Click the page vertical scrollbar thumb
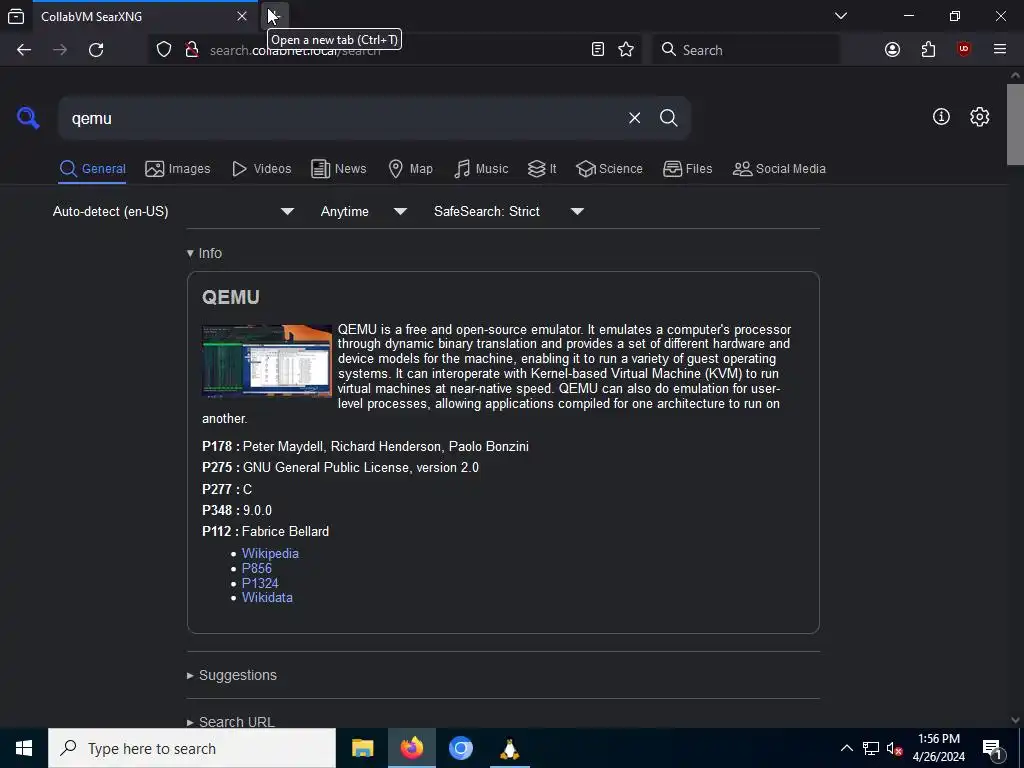The image size is (1024, 768). (1015, 124)
